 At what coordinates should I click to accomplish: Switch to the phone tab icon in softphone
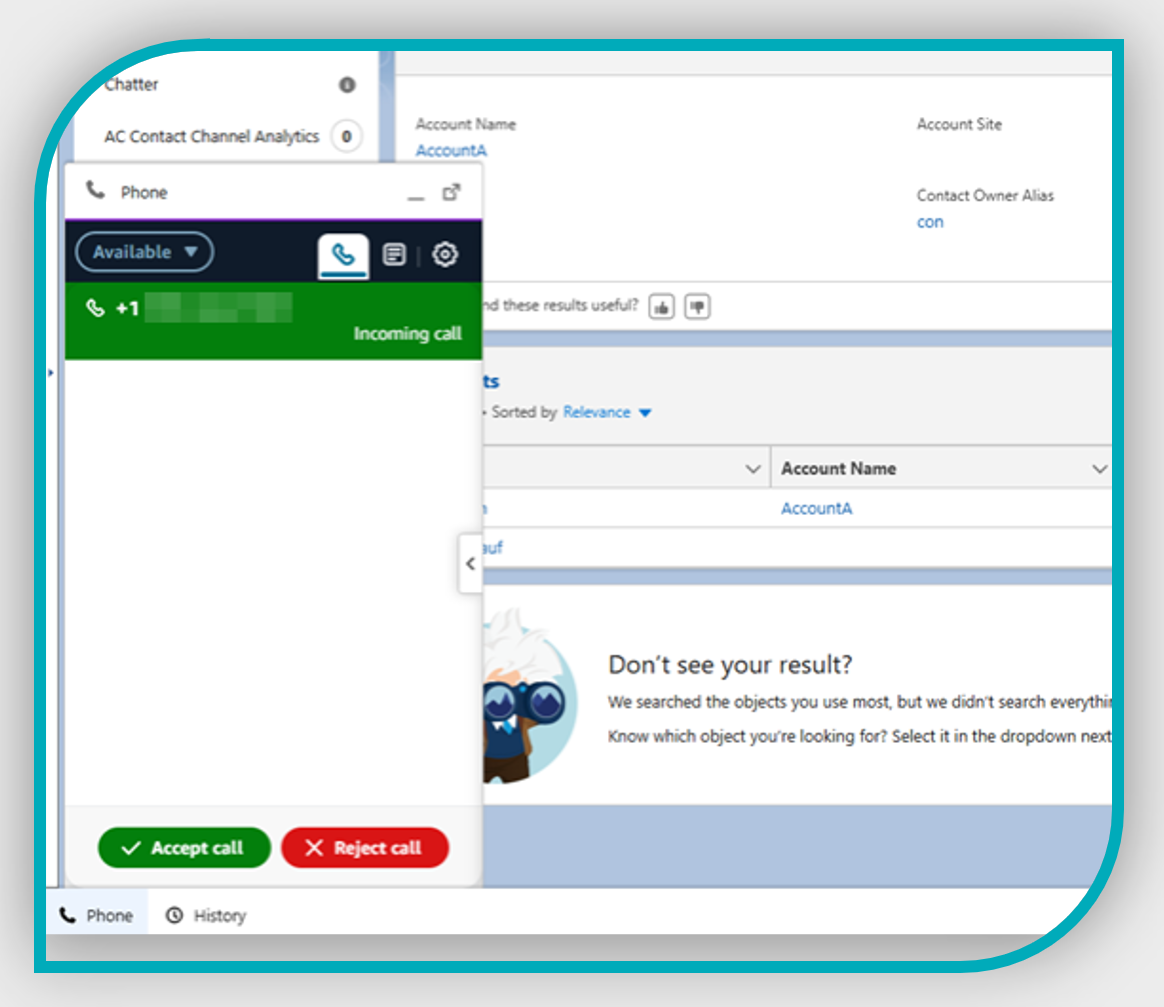[343, 256]
